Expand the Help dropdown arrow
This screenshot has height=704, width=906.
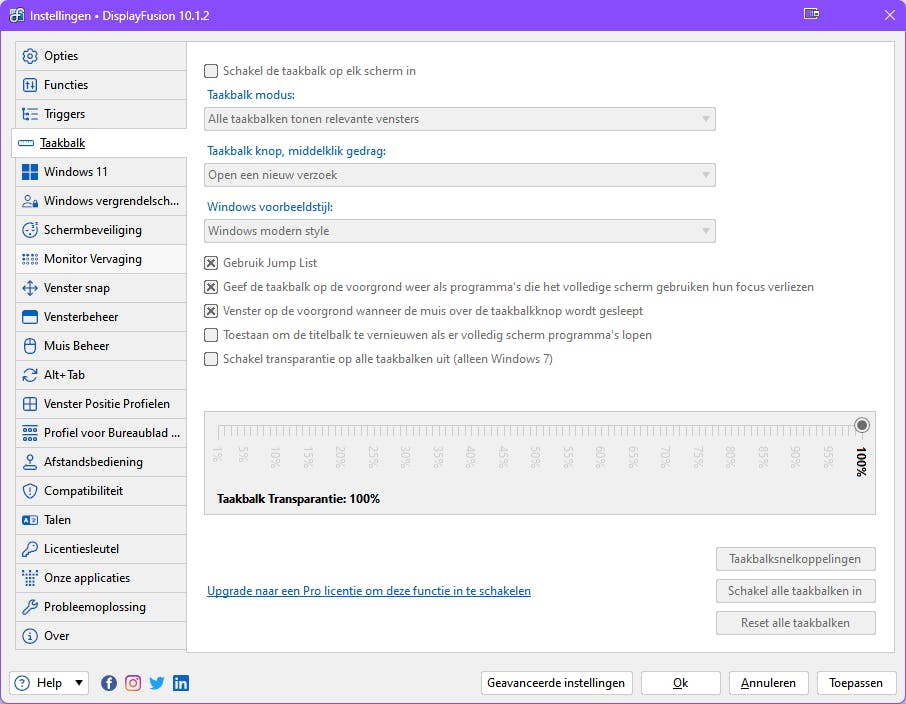79,683
